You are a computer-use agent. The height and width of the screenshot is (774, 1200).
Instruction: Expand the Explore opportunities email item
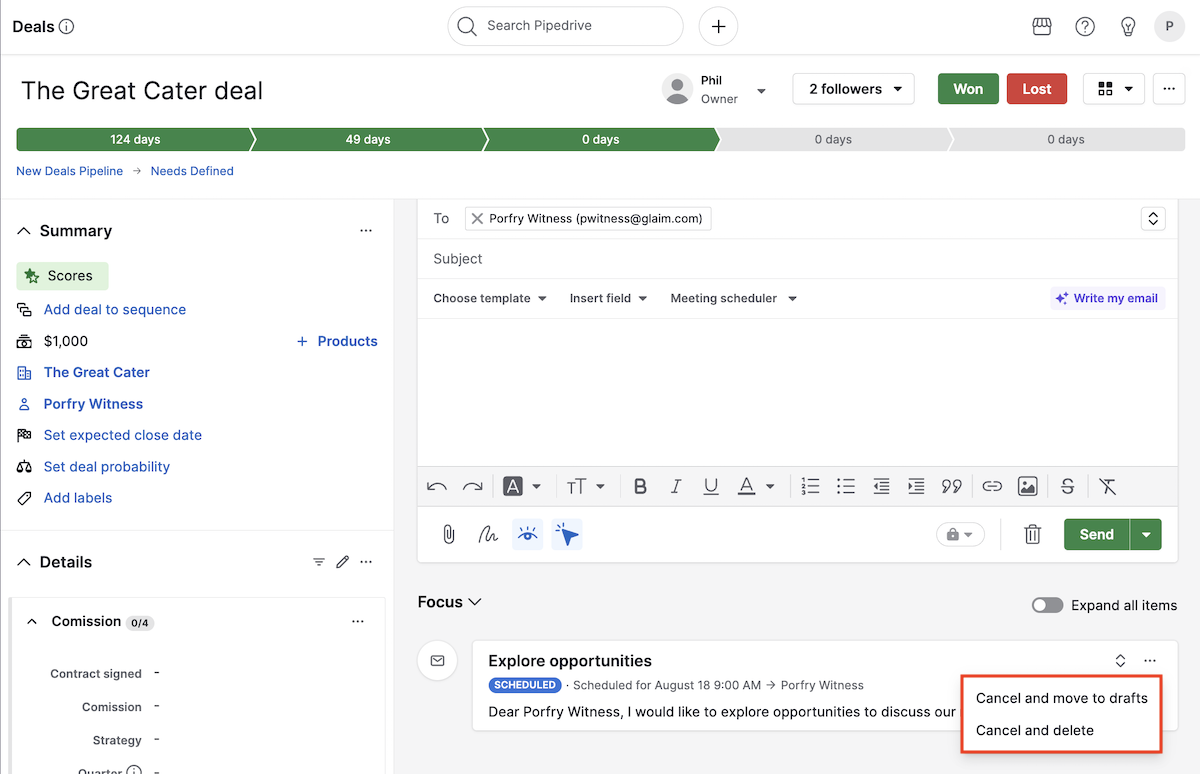tap(1121, 661)
